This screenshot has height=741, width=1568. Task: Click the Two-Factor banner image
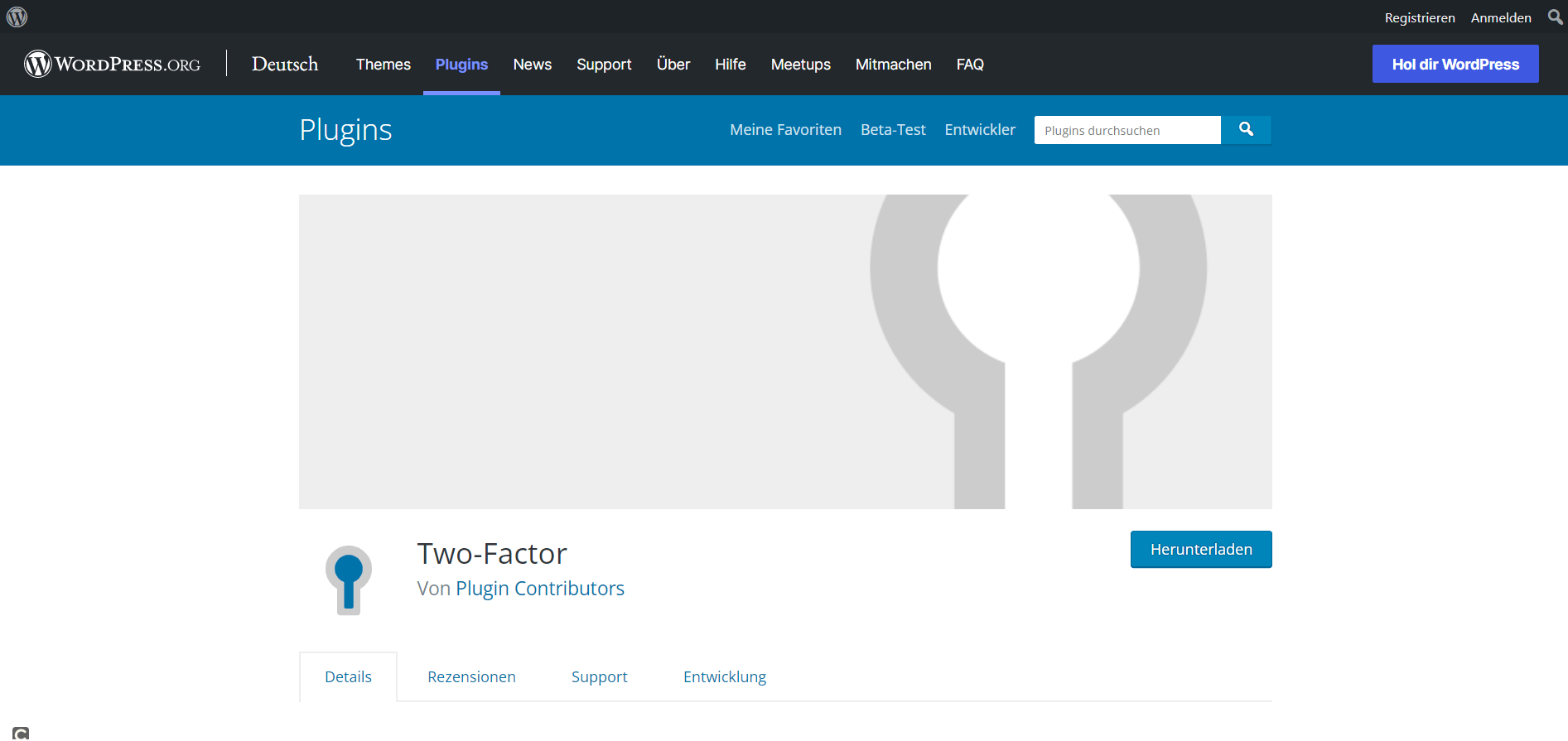pyautogui.click(x=785, y=352)
